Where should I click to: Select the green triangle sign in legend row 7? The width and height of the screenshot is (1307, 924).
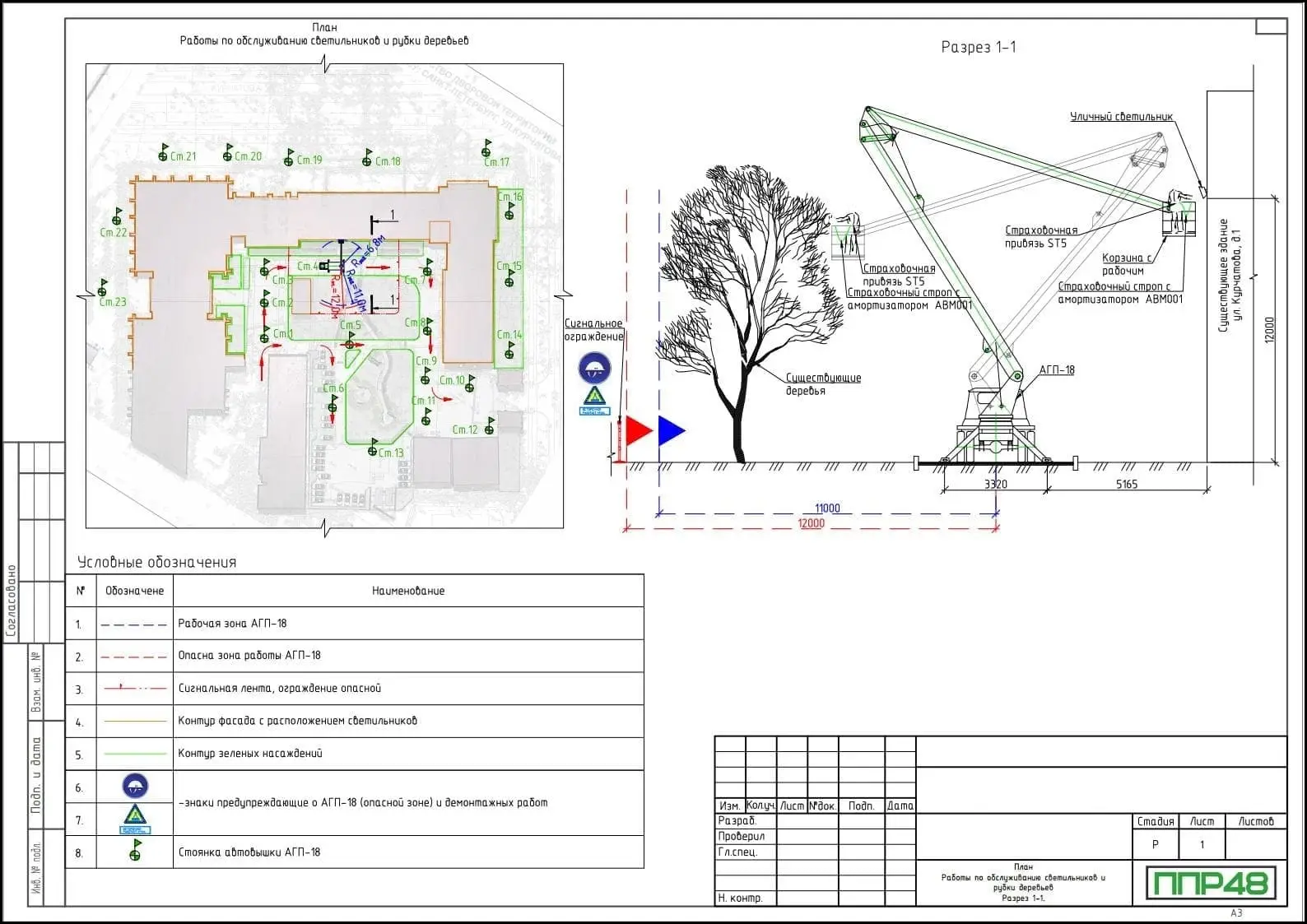(x=135, y=819)
